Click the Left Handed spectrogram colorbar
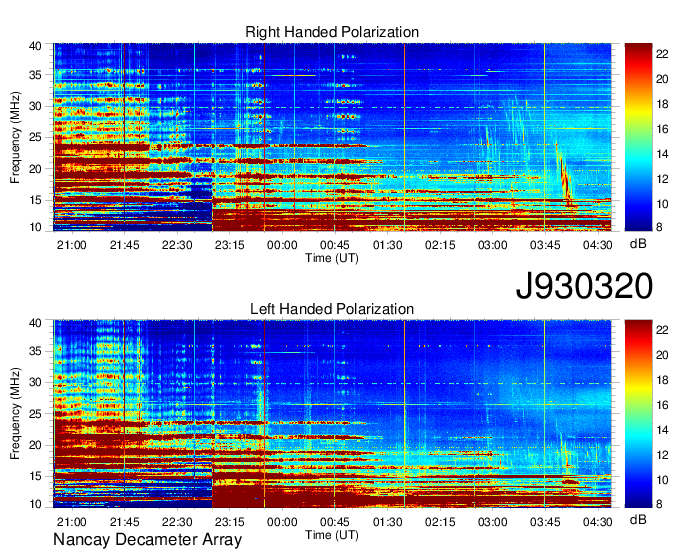680x552 pixels. [x=638, y=414]
